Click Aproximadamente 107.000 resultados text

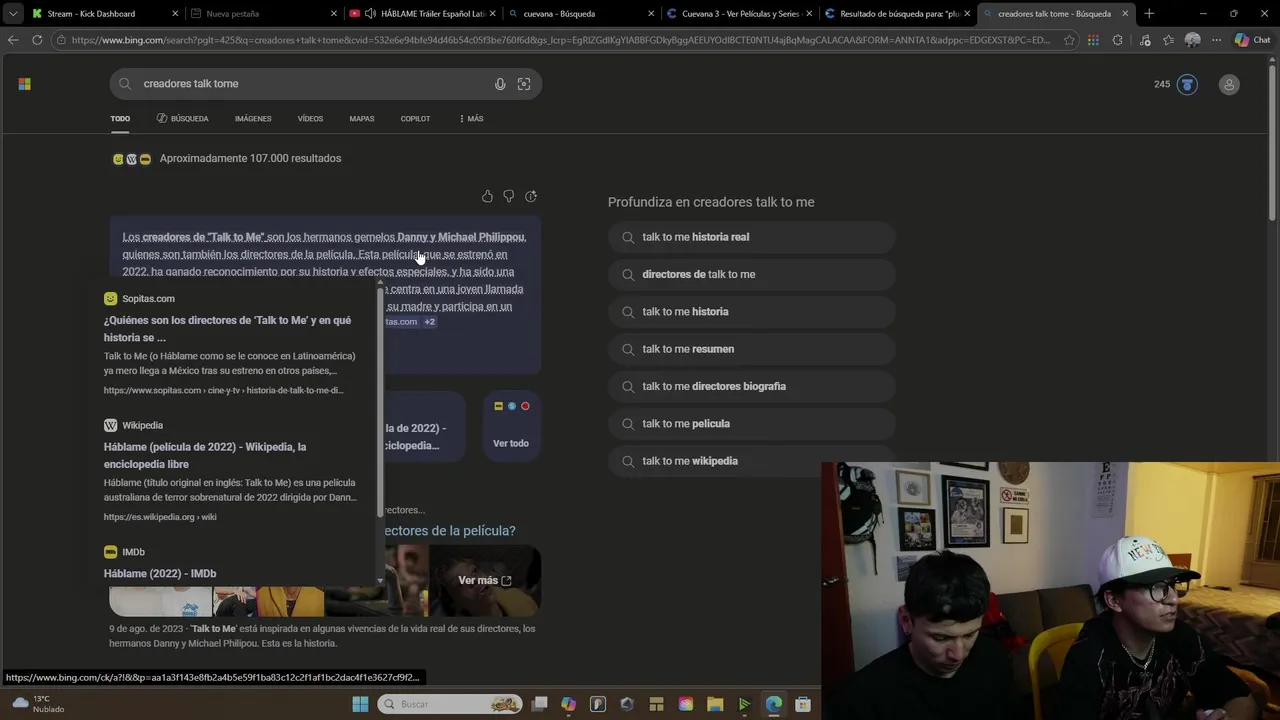250,158
